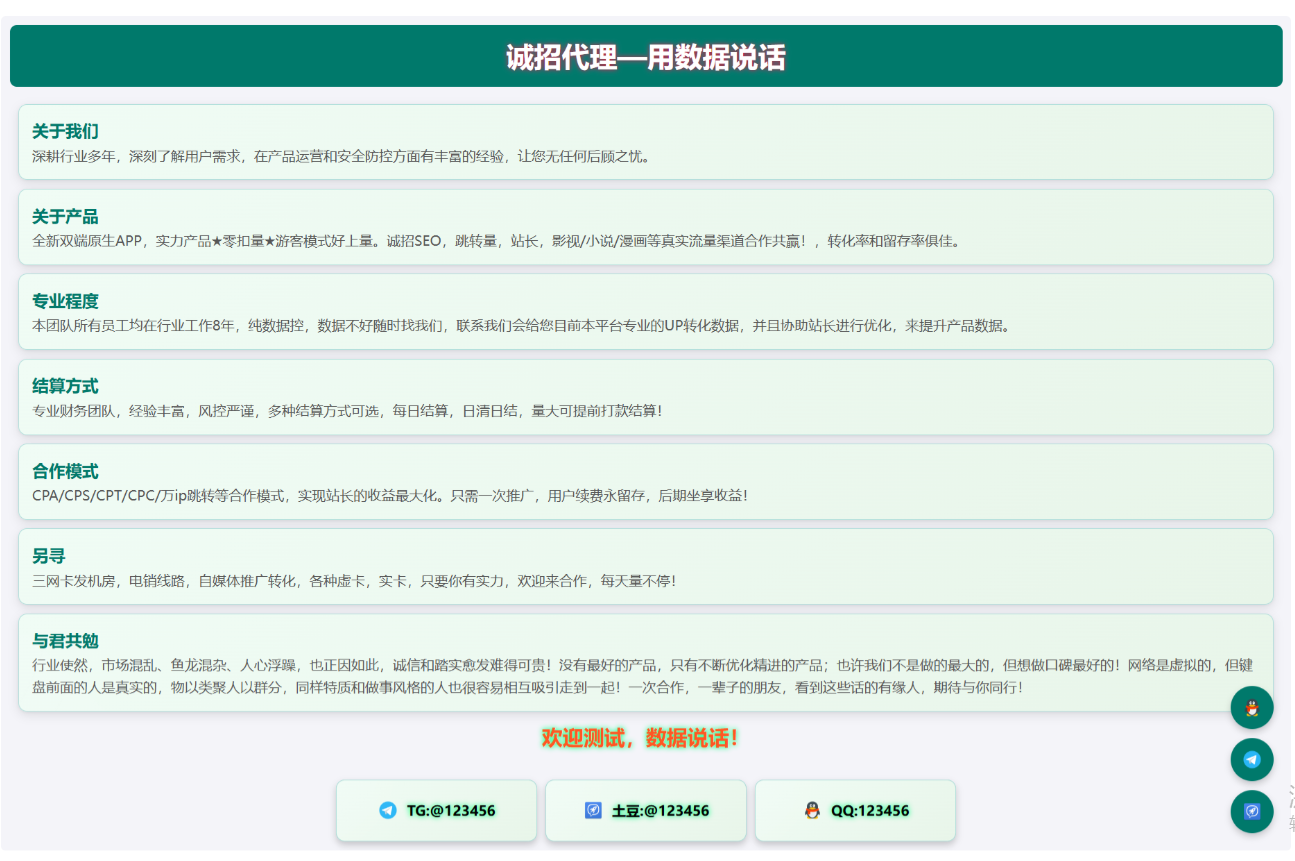
Task: Open the 土豆:@123456 contact button
Action: pyautogui.click(x=646, y=810)
